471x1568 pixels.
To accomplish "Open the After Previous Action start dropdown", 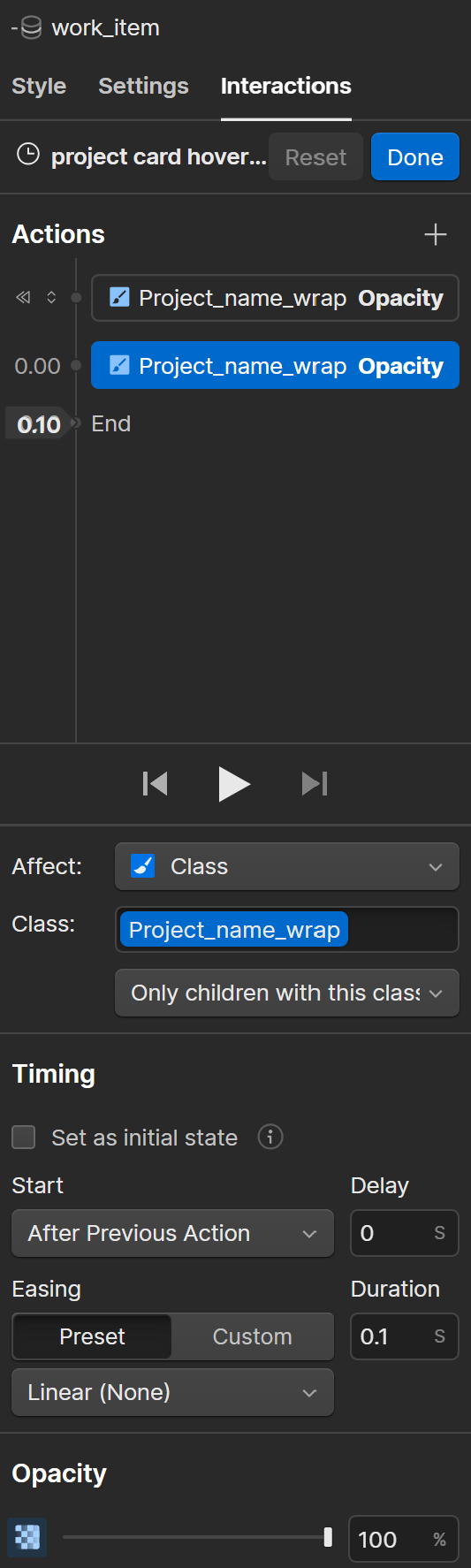I will pyautogui.click(x=173, y=1233).
